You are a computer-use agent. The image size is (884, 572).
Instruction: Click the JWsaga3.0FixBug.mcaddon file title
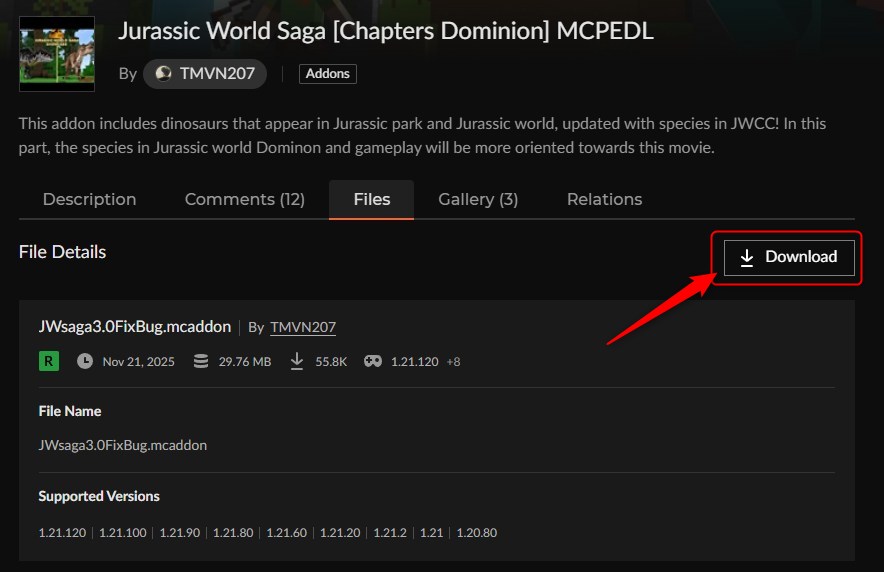coord(134,327)
